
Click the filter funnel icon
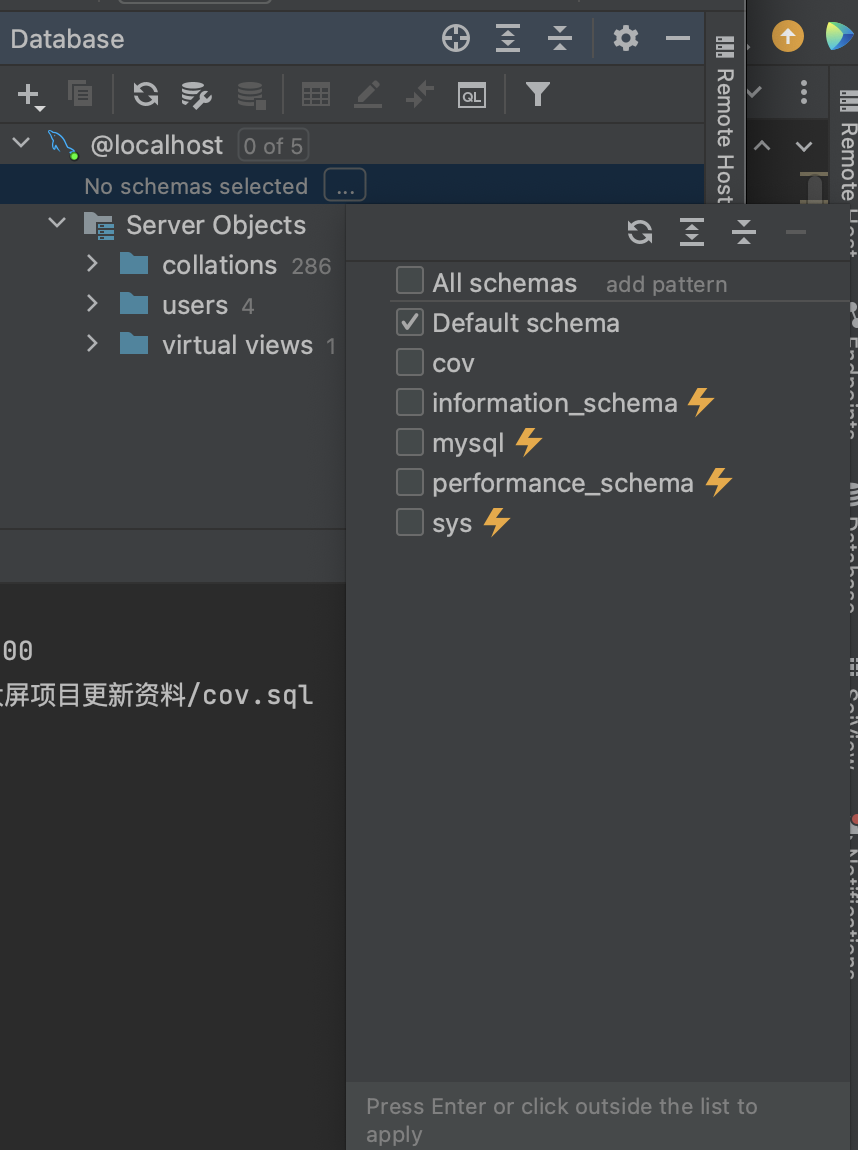click(538, 94)
